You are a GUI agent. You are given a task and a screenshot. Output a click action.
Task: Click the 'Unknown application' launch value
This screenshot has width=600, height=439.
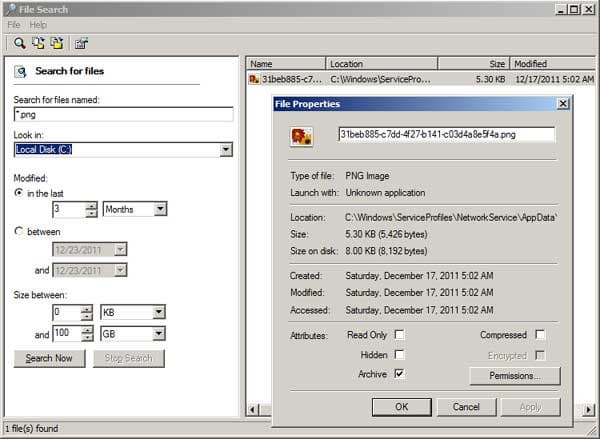(385, 193)
